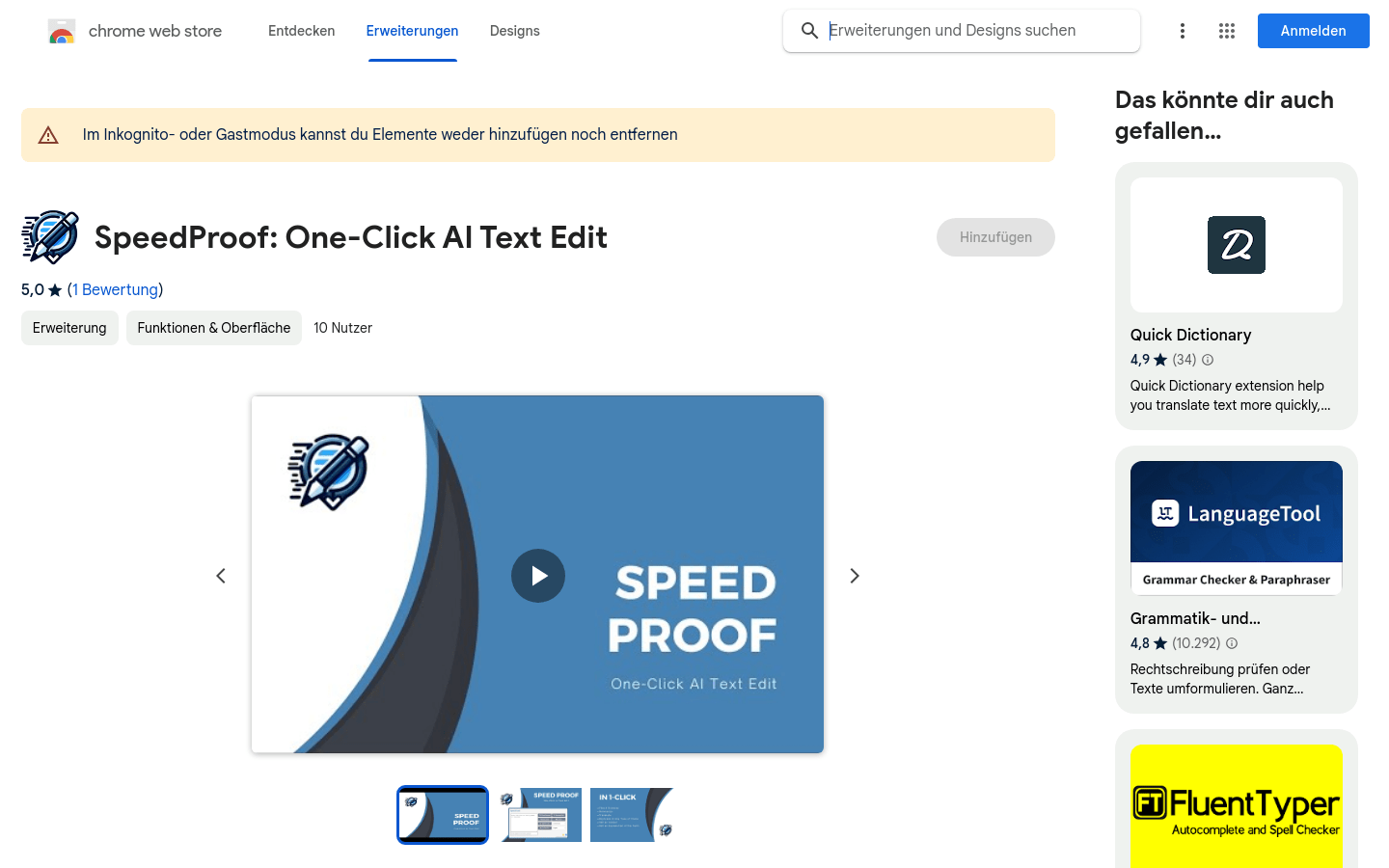1389x868 pixels.
Task: Go to next screenshot with right arrow
Action: coord(855,576)
